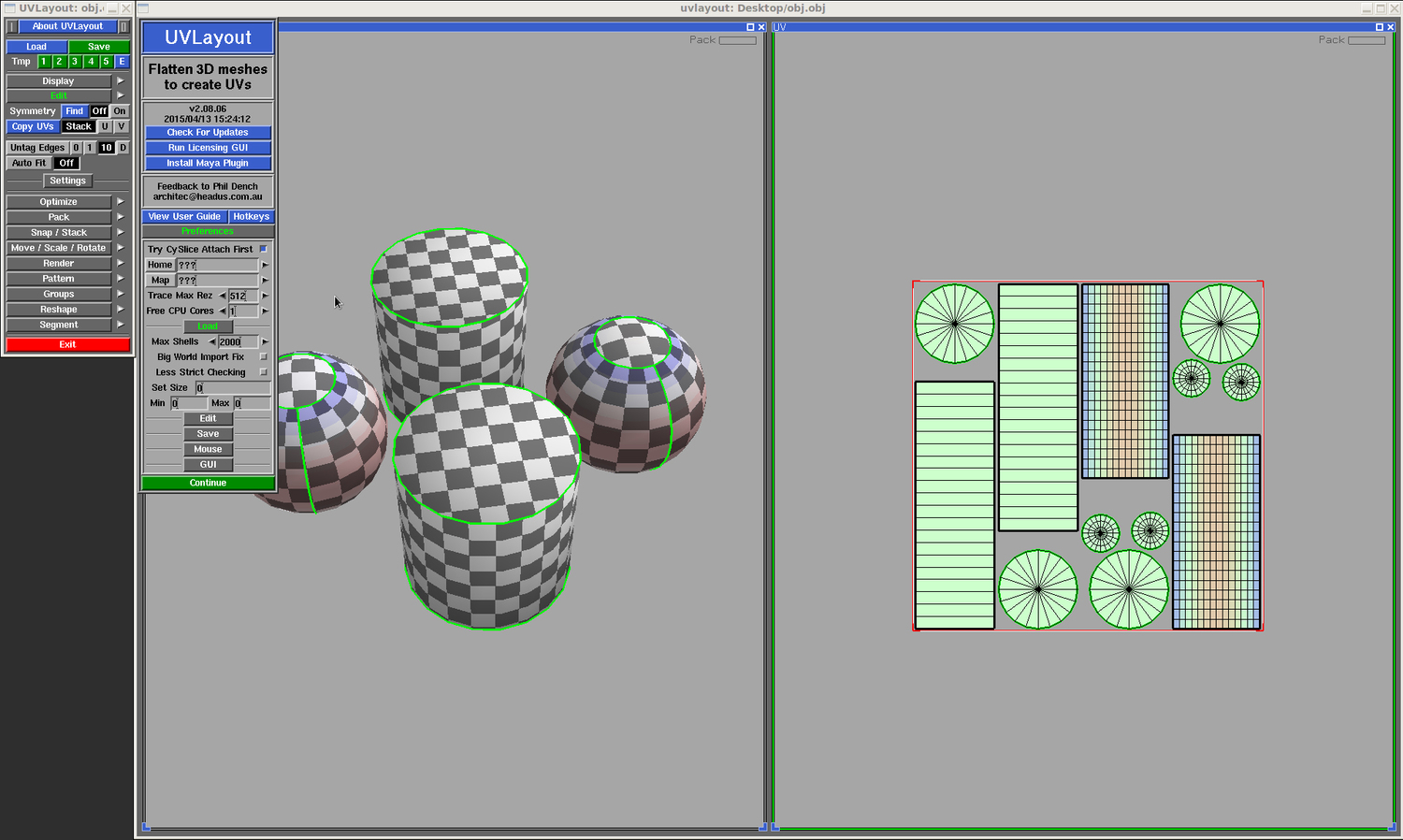1403x840 pixels.
Task: Set Untag Edges to D
Action: tap(123, 148)
